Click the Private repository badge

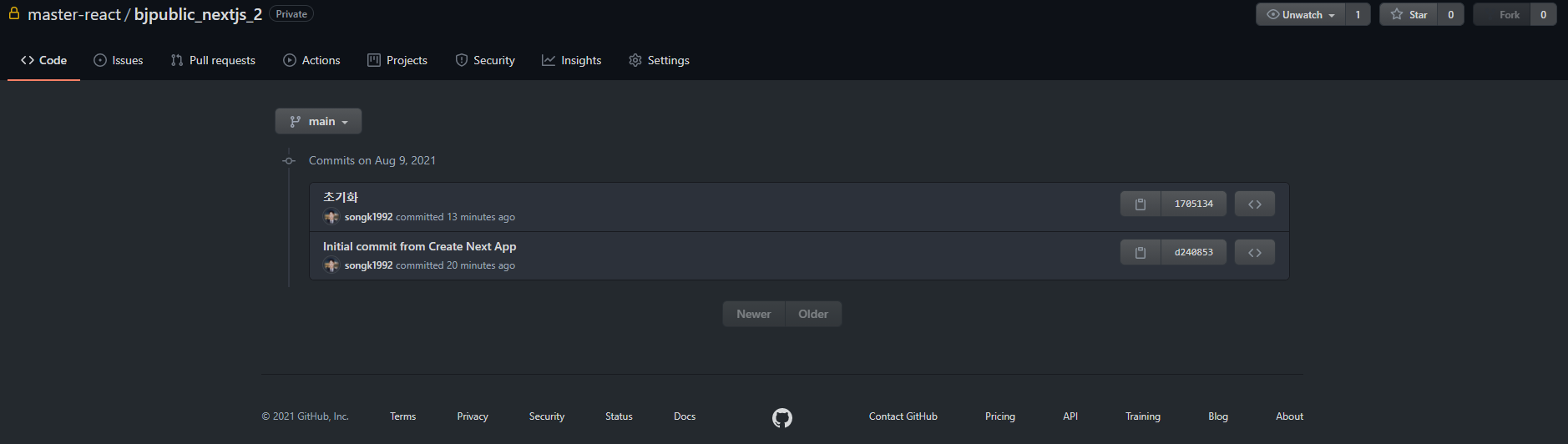pos(291,14)
